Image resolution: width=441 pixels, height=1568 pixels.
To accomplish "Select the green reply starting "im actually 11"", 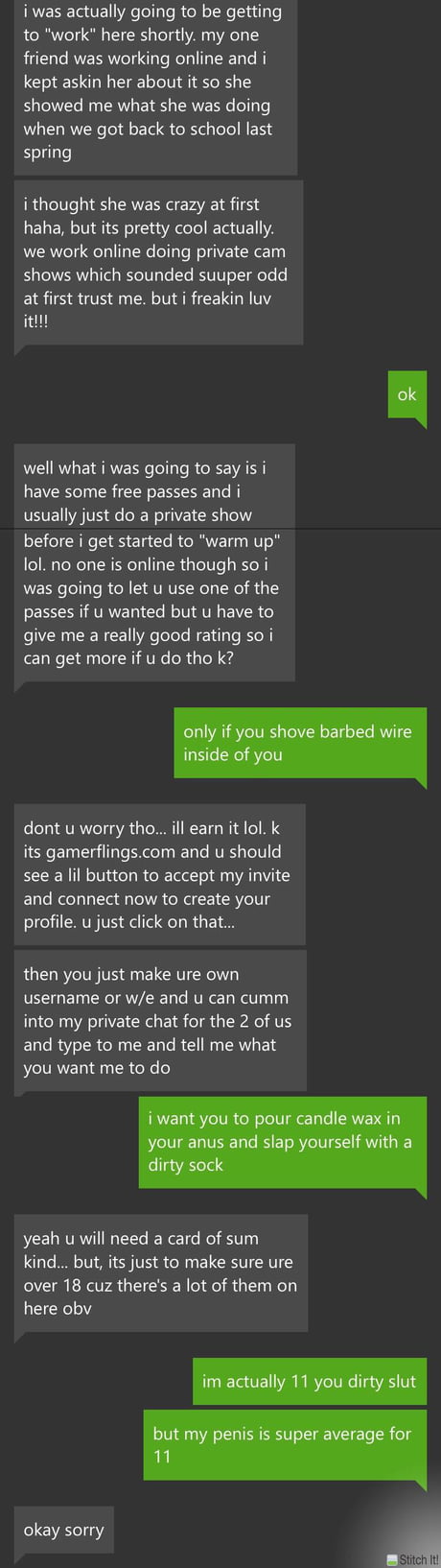I will (309, 1382).
